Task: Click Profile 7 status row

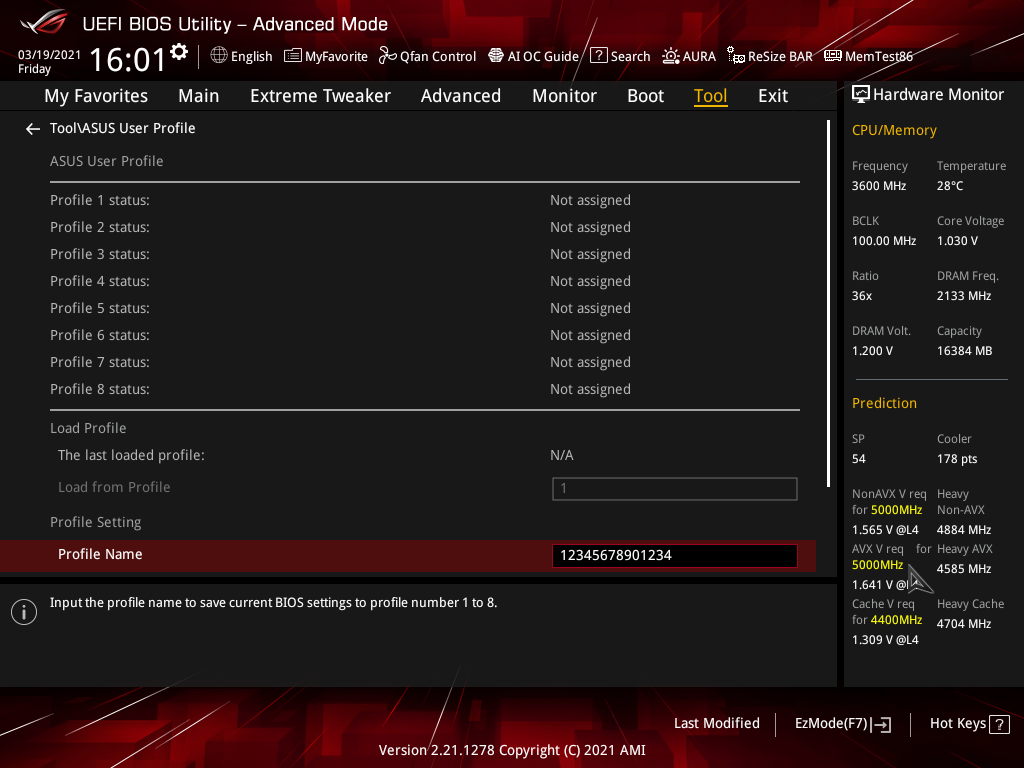Action: 424,362
